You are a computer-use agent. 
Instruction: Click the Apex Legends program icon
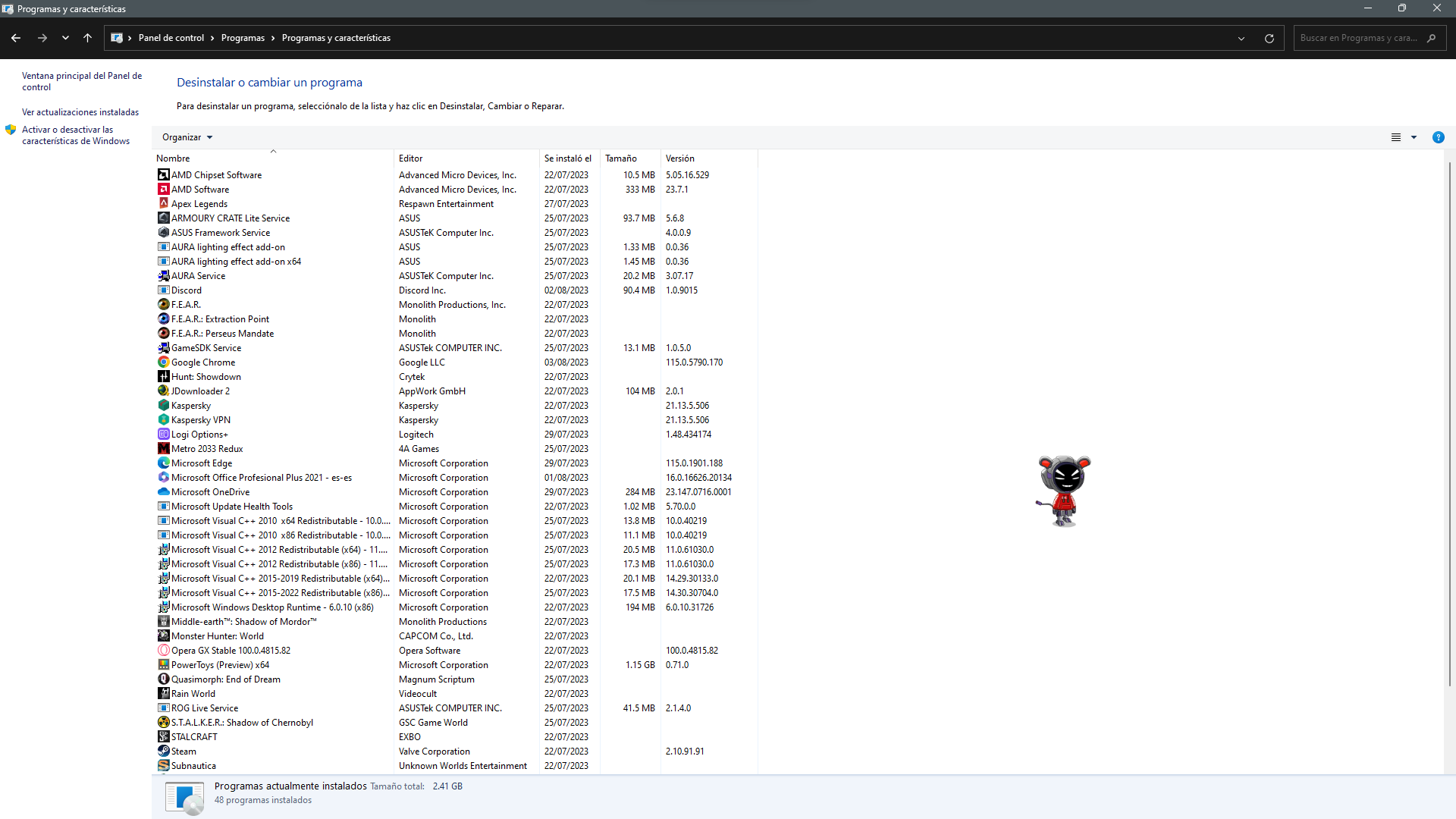pyautogui.click(x=163, y=204)
